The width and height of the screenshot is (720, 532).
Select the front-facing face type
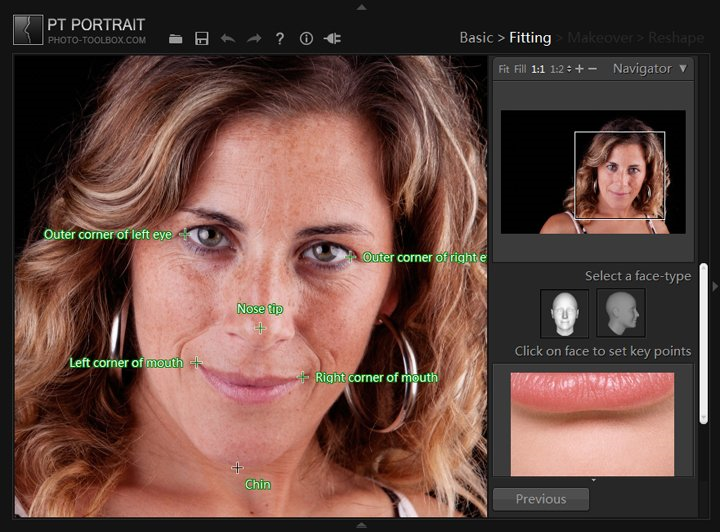[x=564, y=313]
